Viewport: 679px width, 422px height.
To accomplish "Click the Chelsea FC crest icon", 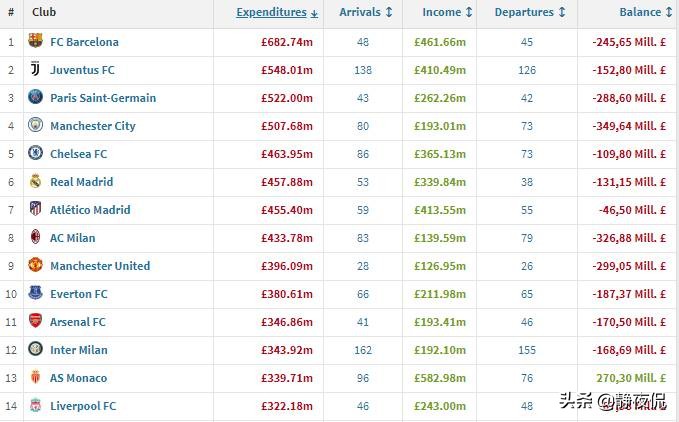I will click(x=36, y=154).
